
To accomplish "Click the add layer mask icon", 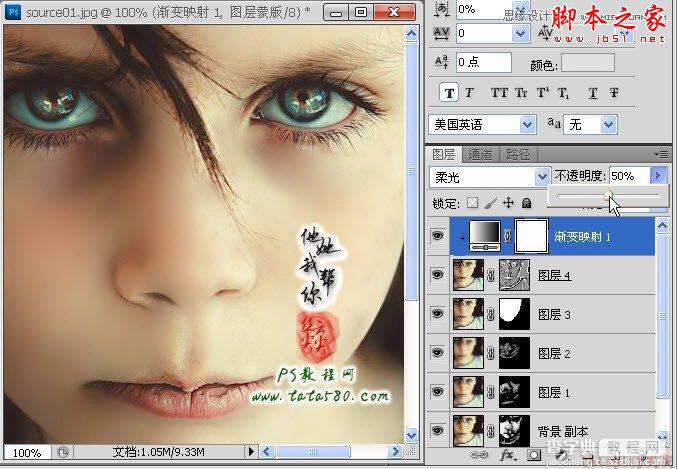I will (x=534, y=455).
